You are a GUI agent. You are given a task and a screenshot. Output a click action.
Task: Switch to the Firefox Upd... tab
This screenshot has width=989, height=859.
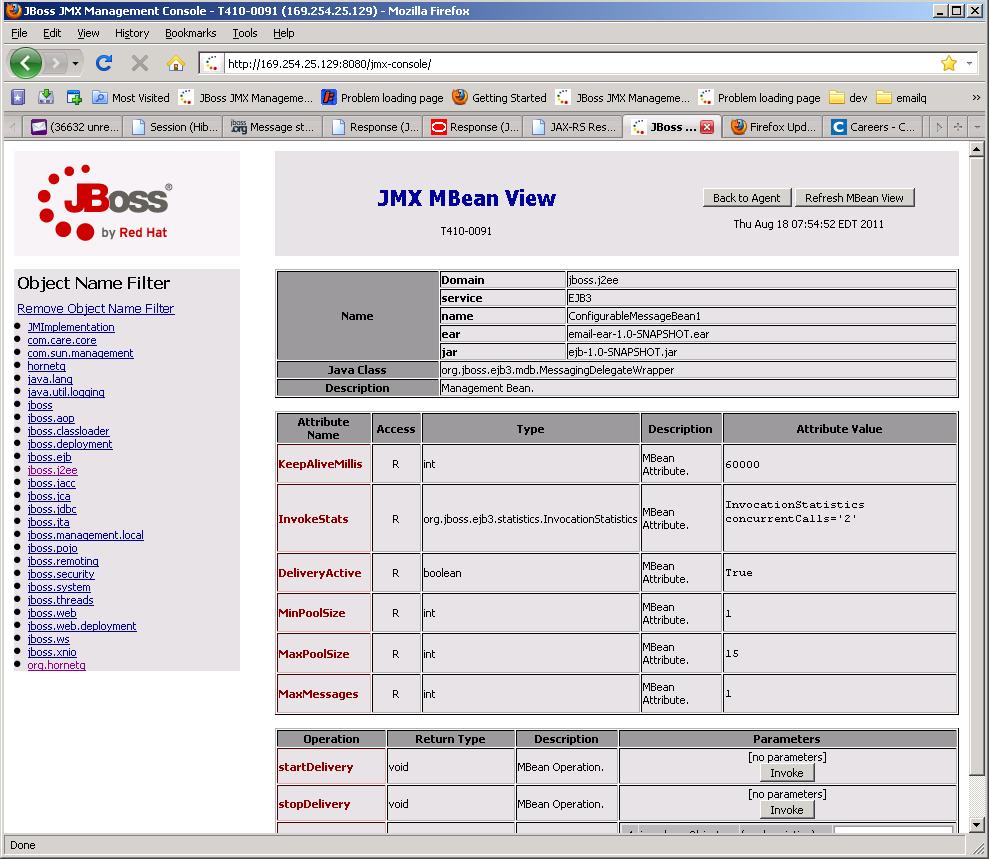[773, 127]
